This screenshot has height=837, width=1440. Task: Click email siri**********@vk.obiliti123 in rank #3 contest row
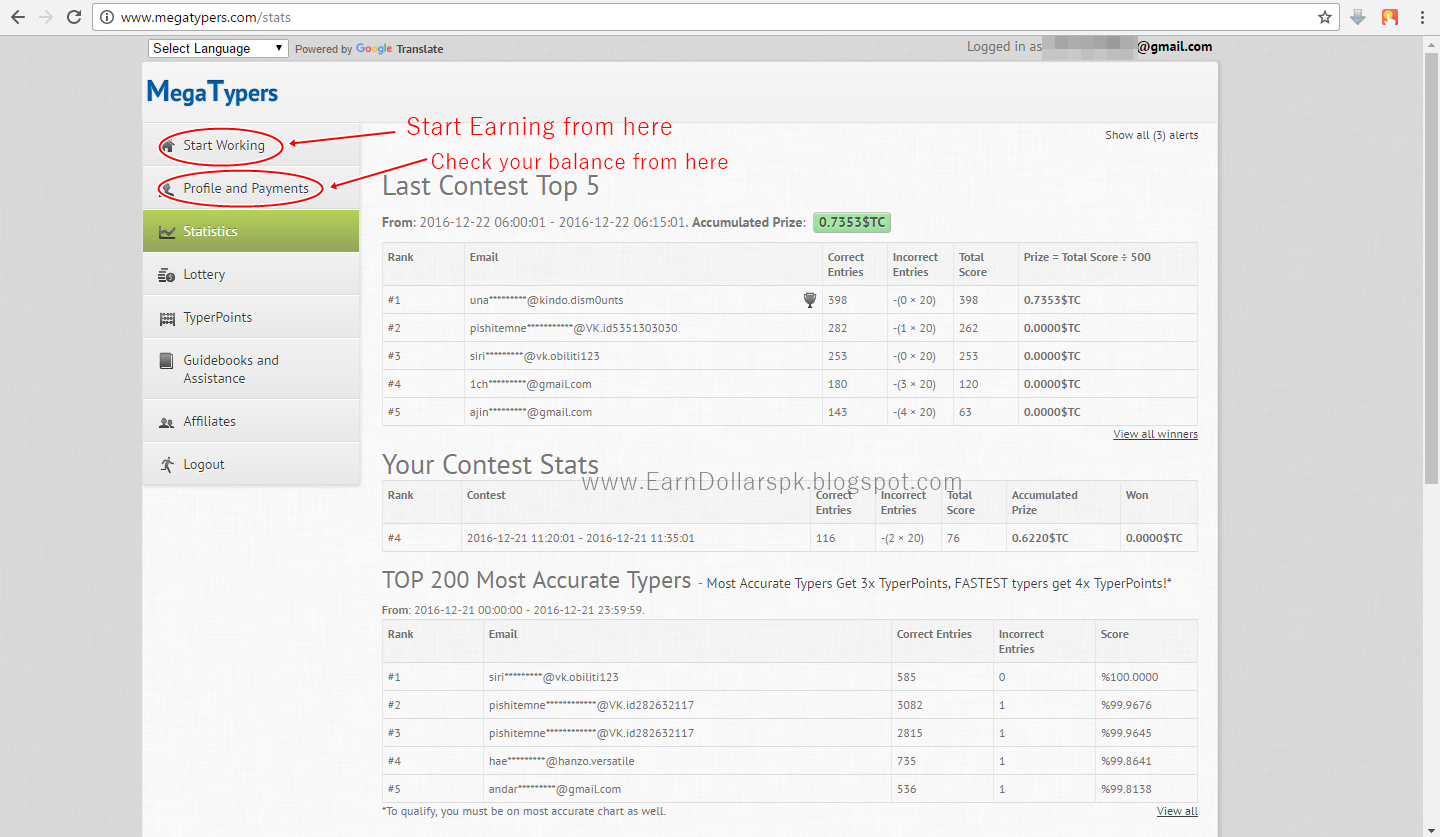tap(534, 356)
